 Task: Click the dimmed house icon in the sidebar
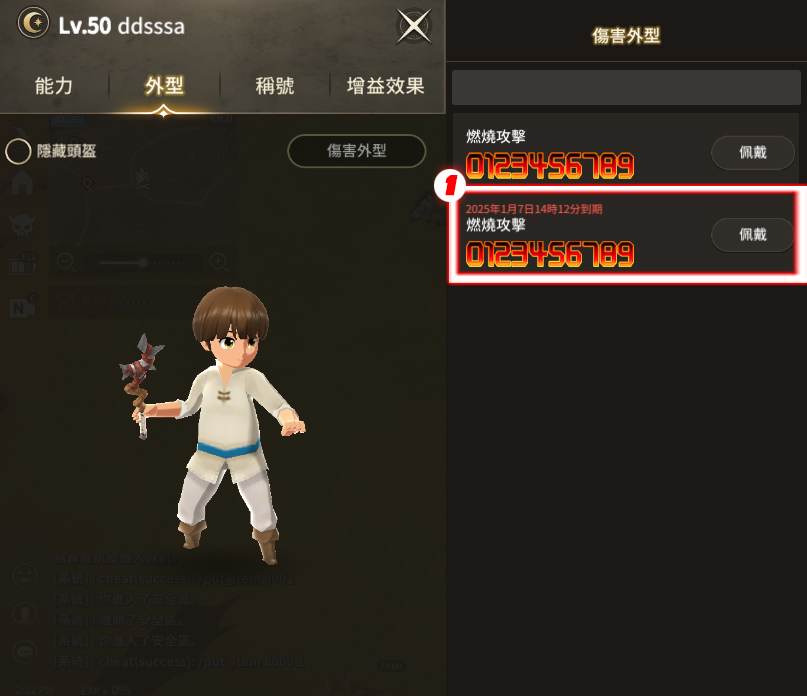(x=22, y=183)
